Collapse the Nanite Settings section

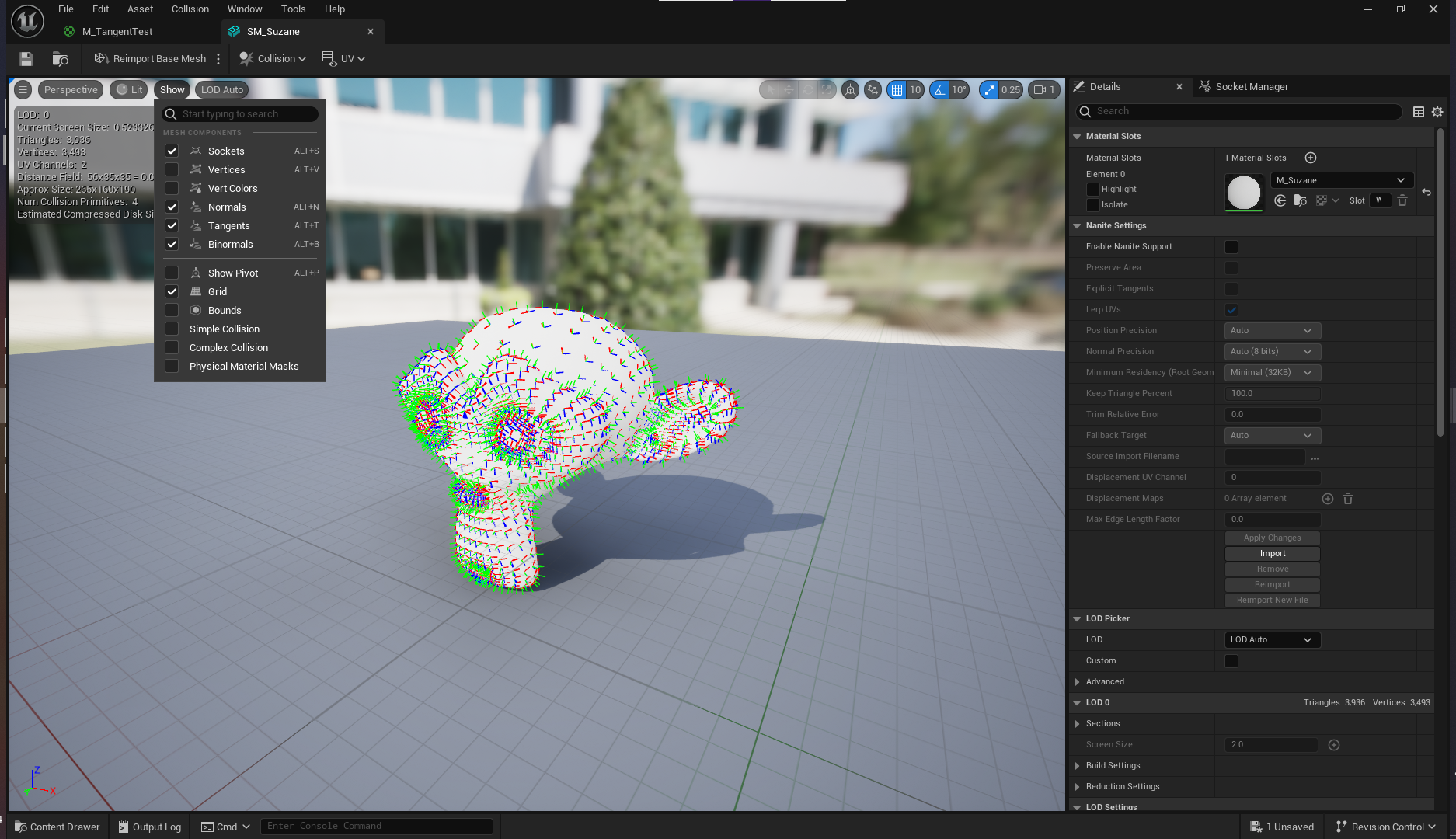click(1077, 226)
